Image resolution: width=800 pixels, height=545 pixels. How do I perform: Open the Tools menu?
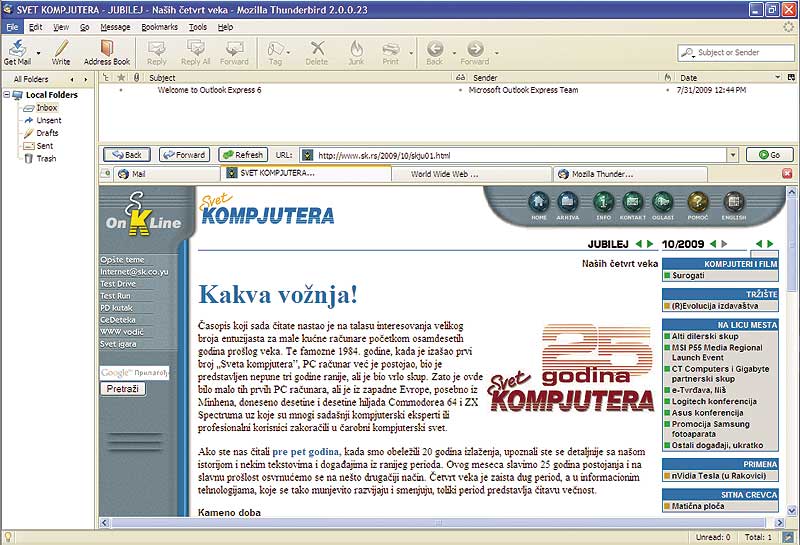pyautogui.click(x=198, y=27)
